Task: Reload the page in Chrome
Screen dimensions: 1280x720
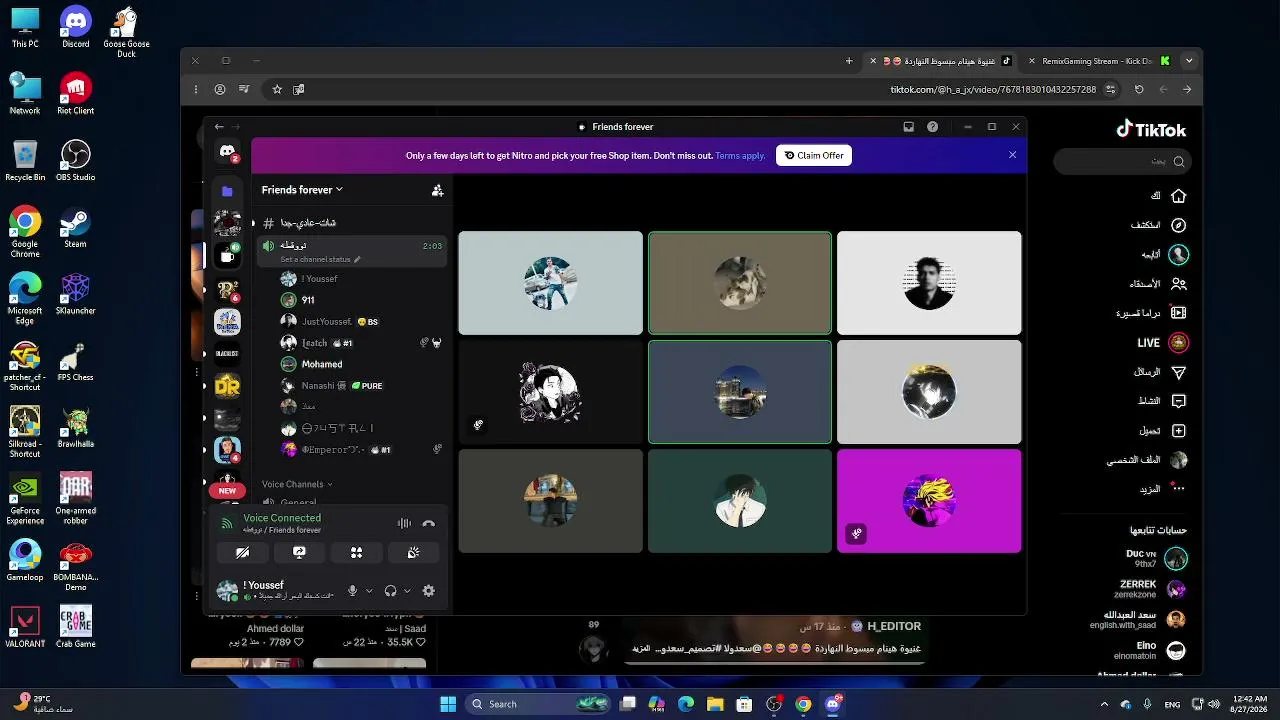Action: pos(1139,89)
